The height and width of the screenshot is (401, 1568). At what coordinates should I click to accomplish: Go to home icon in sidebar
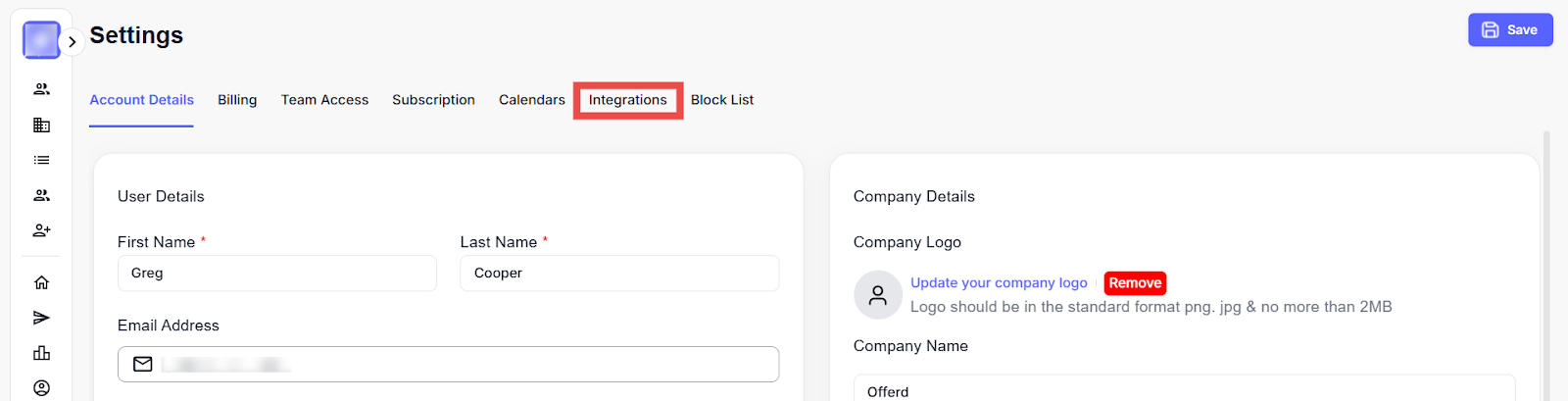41,282
